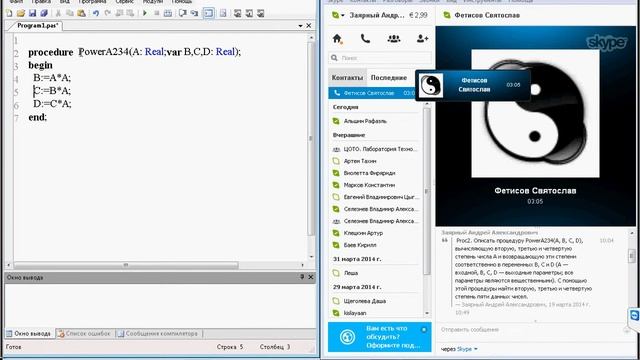Switch to the Сообщения компилятора tab
The width and height of the screenshot is (640, 360).
pyautogui.click(x=158, y=334)
